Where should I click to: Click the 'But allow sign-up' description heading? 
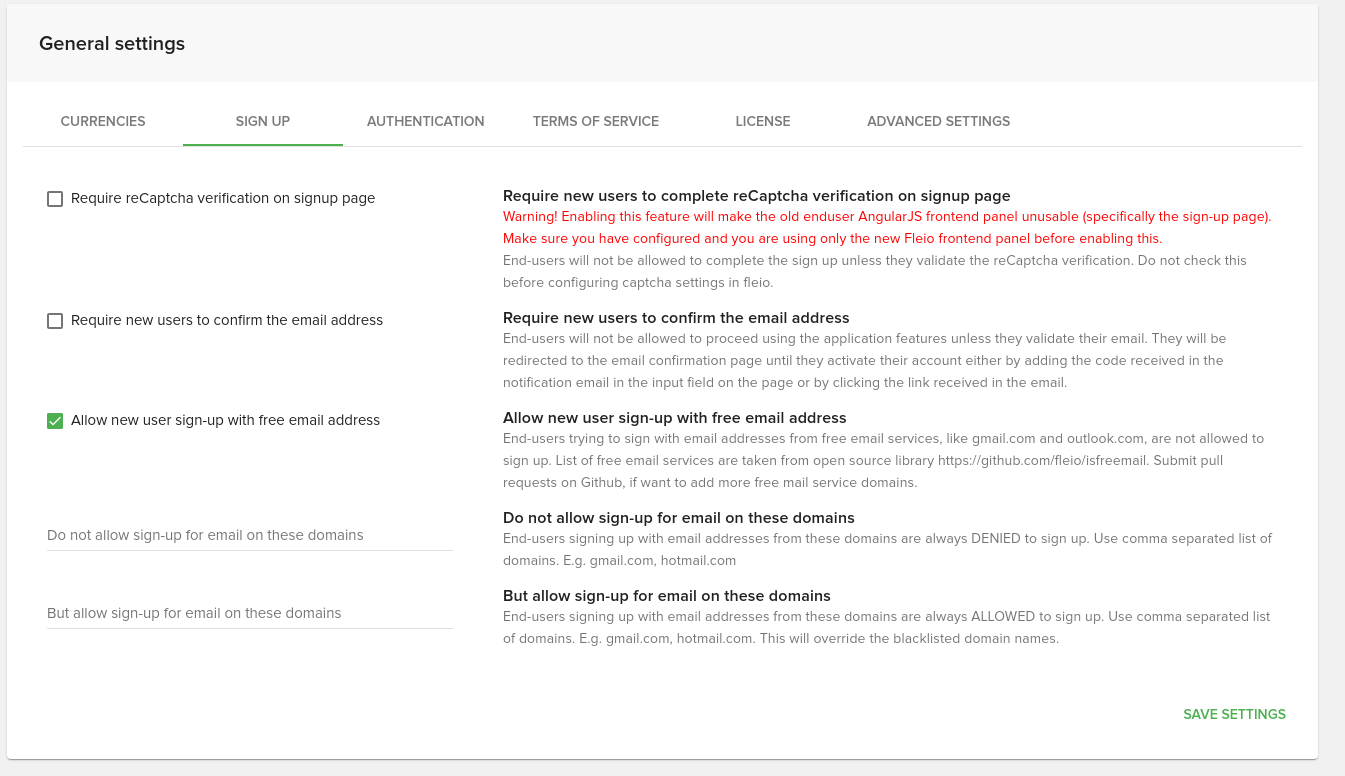666,595
